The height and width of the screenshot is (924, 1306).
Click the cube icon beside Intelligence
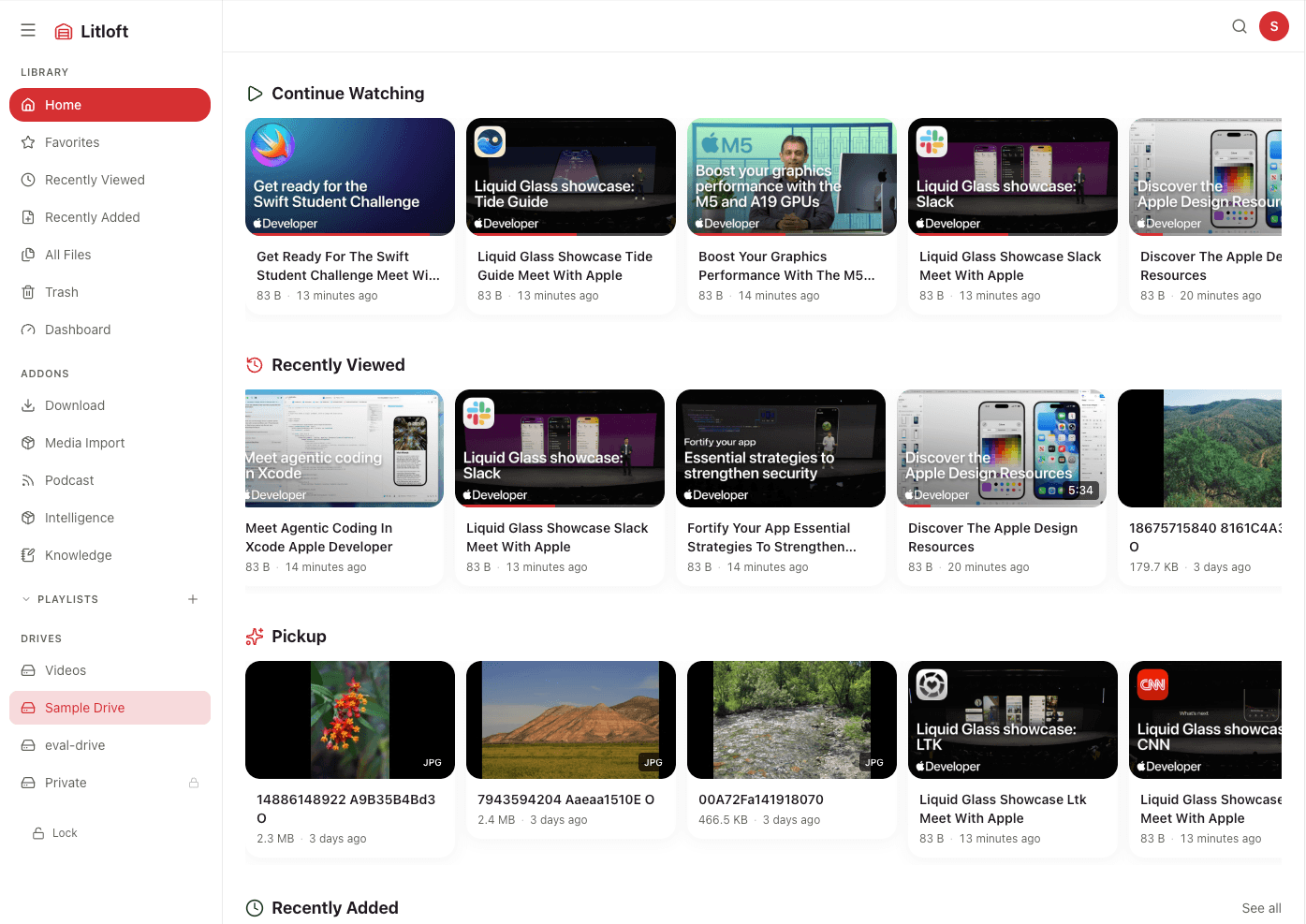28,518
